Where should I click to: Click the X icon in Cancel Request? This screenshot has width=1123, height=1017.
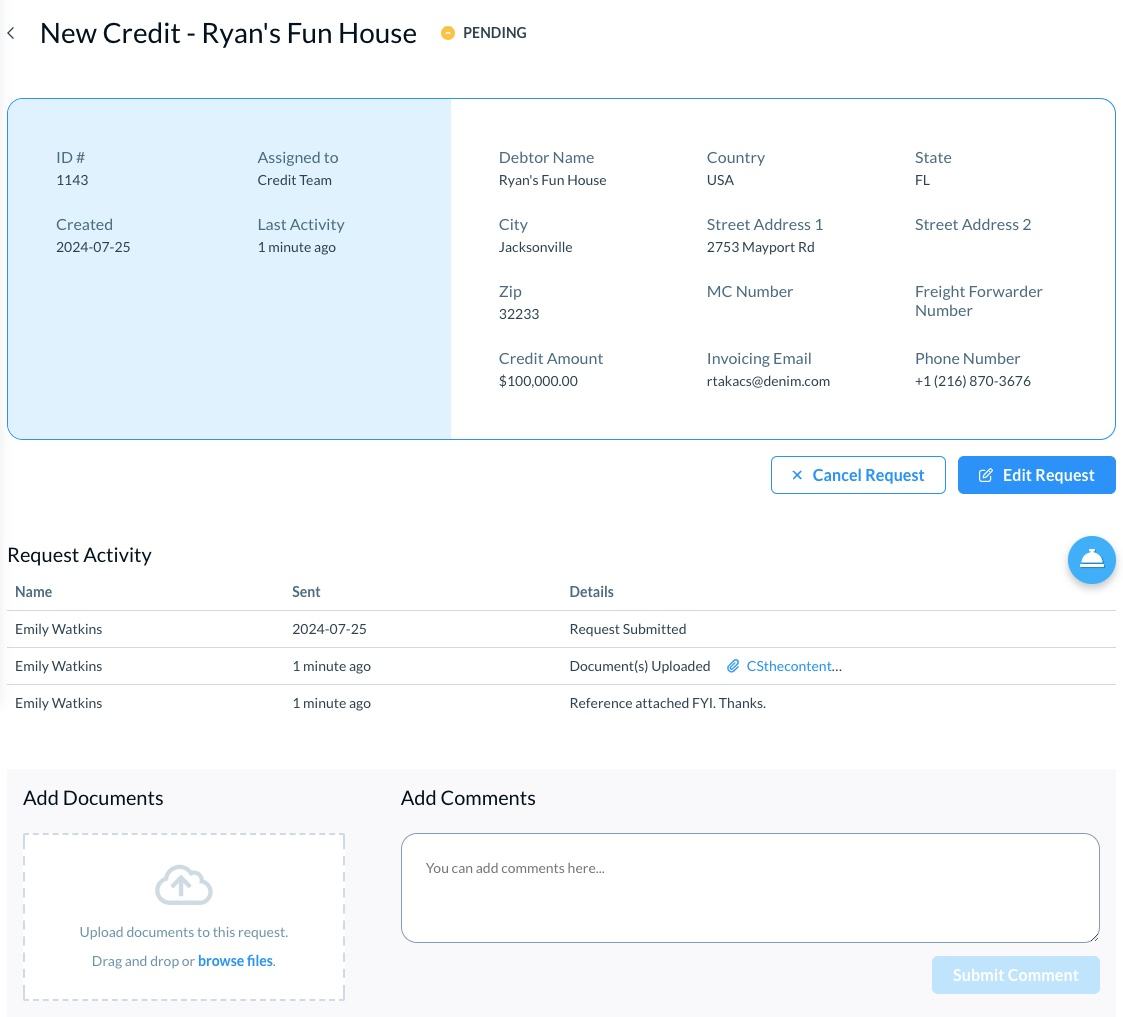(797, 475)
